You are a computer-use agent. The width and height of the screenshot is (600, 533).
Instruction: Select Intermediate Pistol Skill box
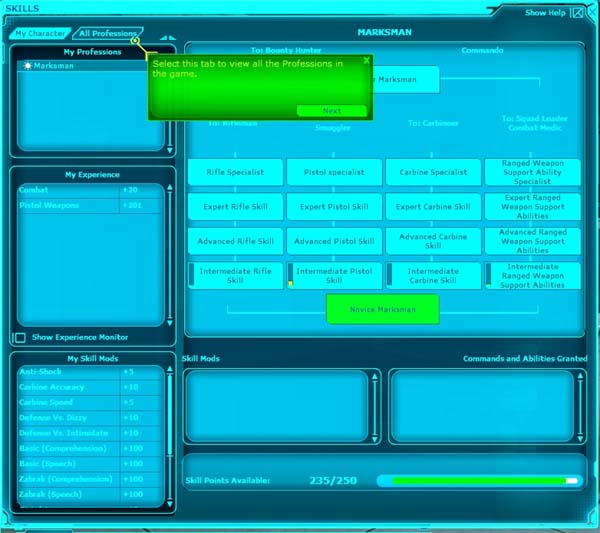(x=334, y=276)
